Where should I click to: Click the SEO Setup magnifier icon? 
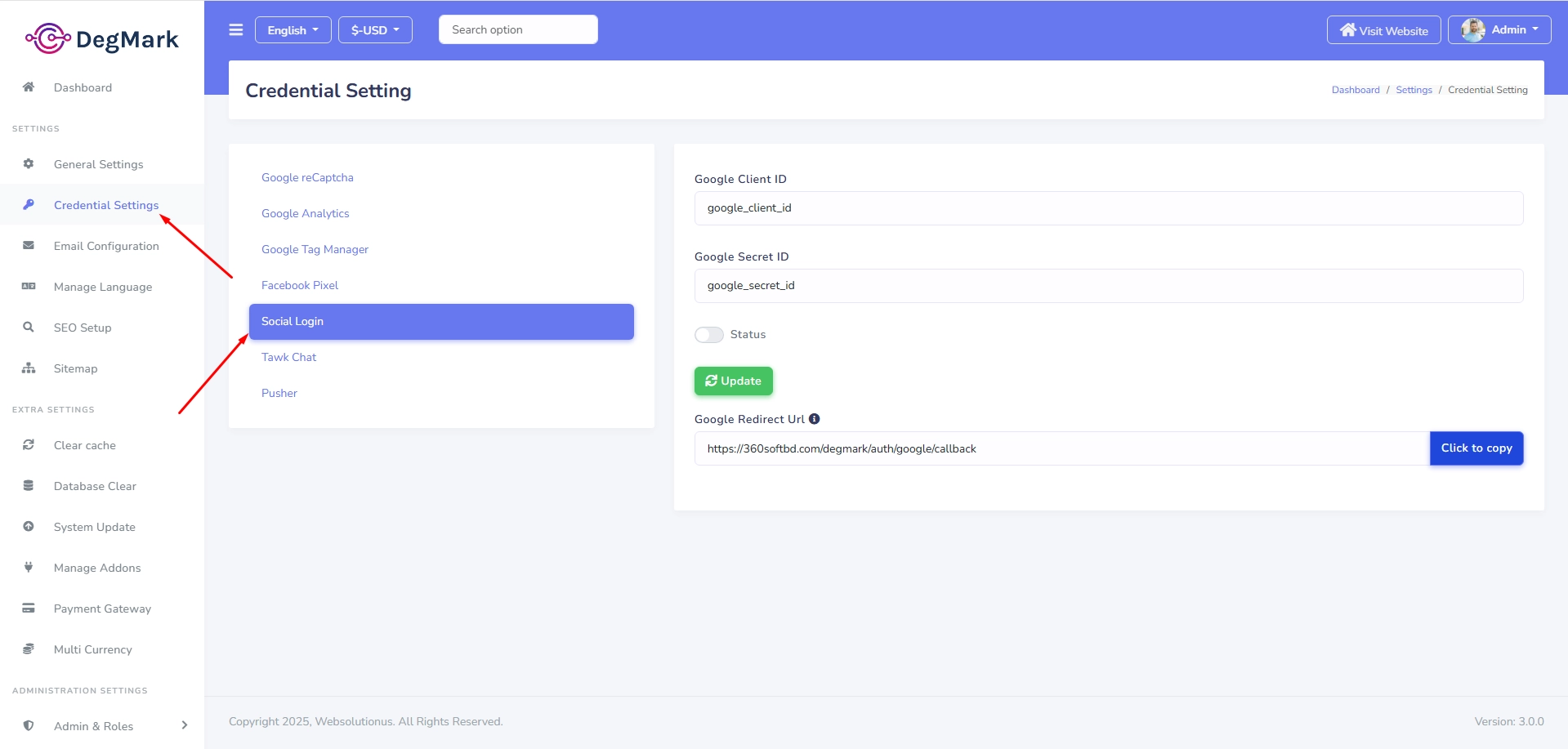29,327
